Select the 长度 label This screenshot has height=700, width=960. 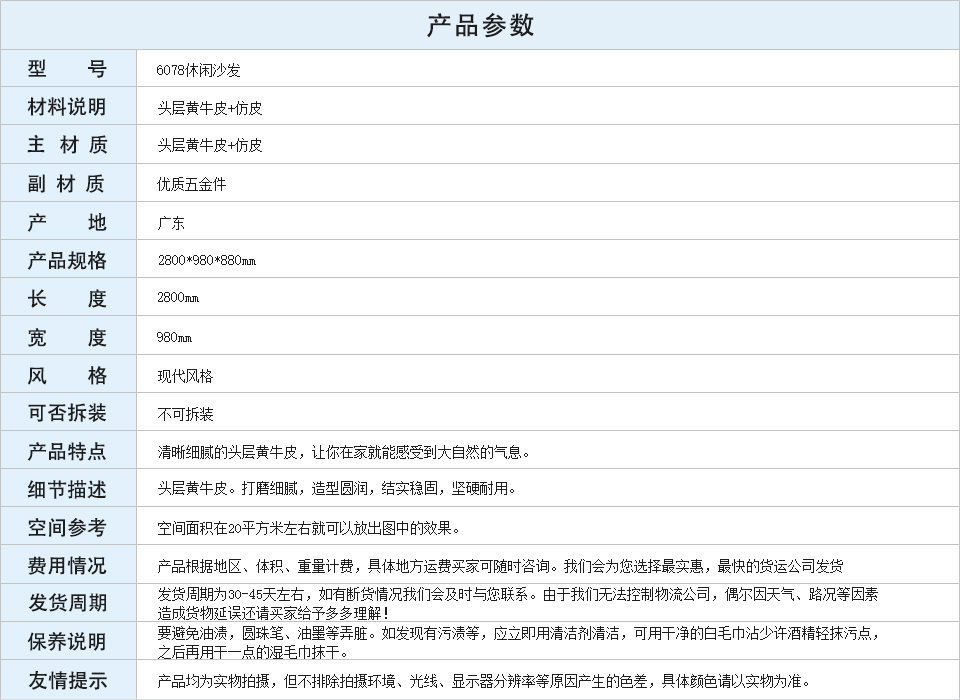(67, 298)
